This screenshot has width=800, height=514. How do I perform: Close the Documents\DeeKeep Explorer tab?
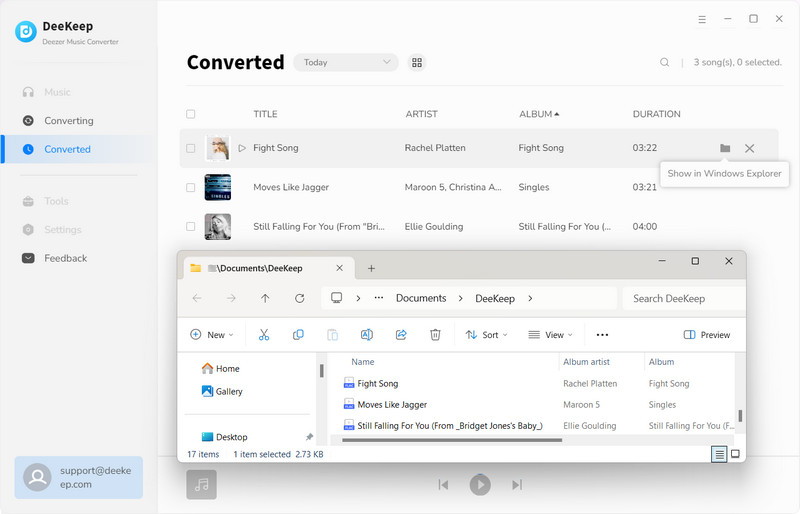[339, 268]
